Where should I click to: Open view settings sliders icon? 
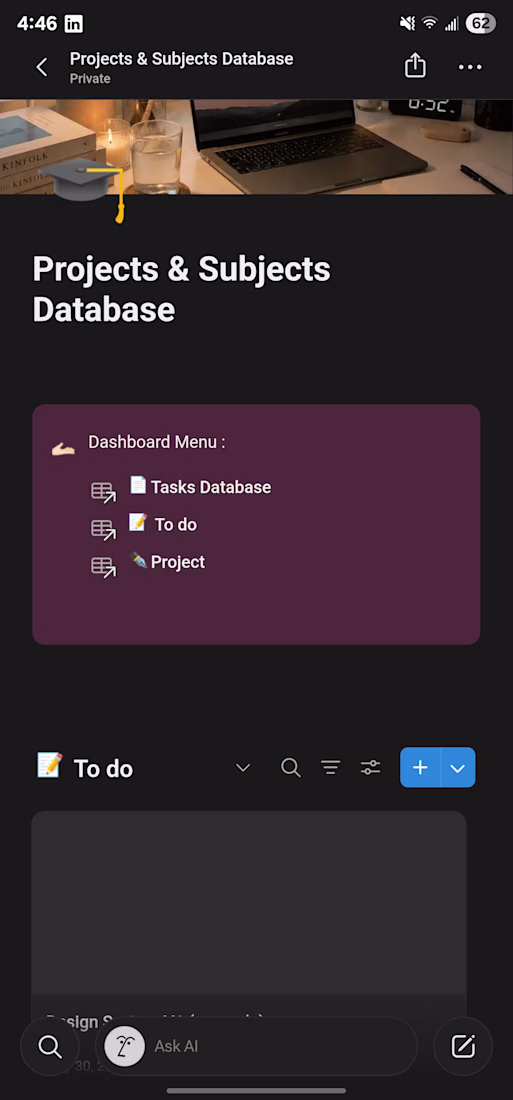[x=371, y=767]
